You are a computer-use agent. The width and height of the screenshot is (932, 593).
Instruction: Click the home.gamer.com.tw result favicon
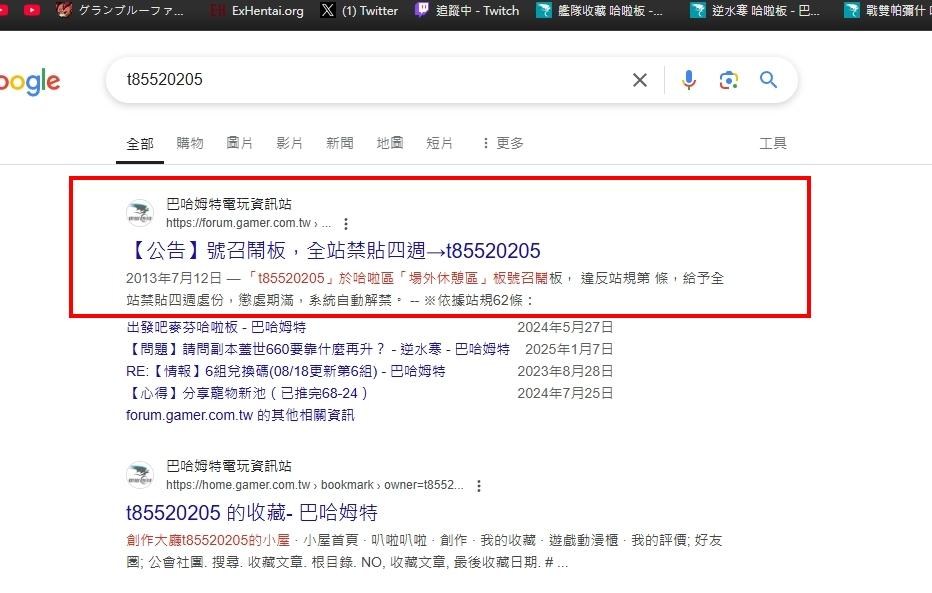pos(140,475)
